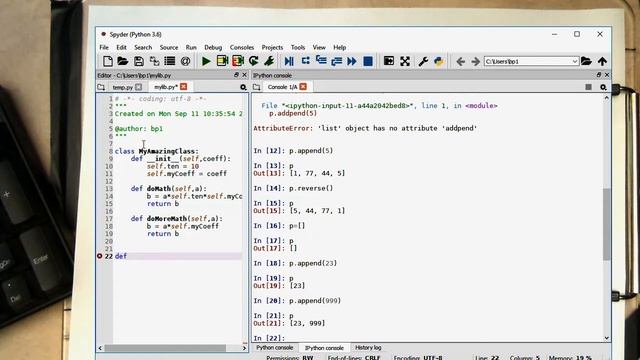
Task: Open the Search menu
Action: pos(143,47)
